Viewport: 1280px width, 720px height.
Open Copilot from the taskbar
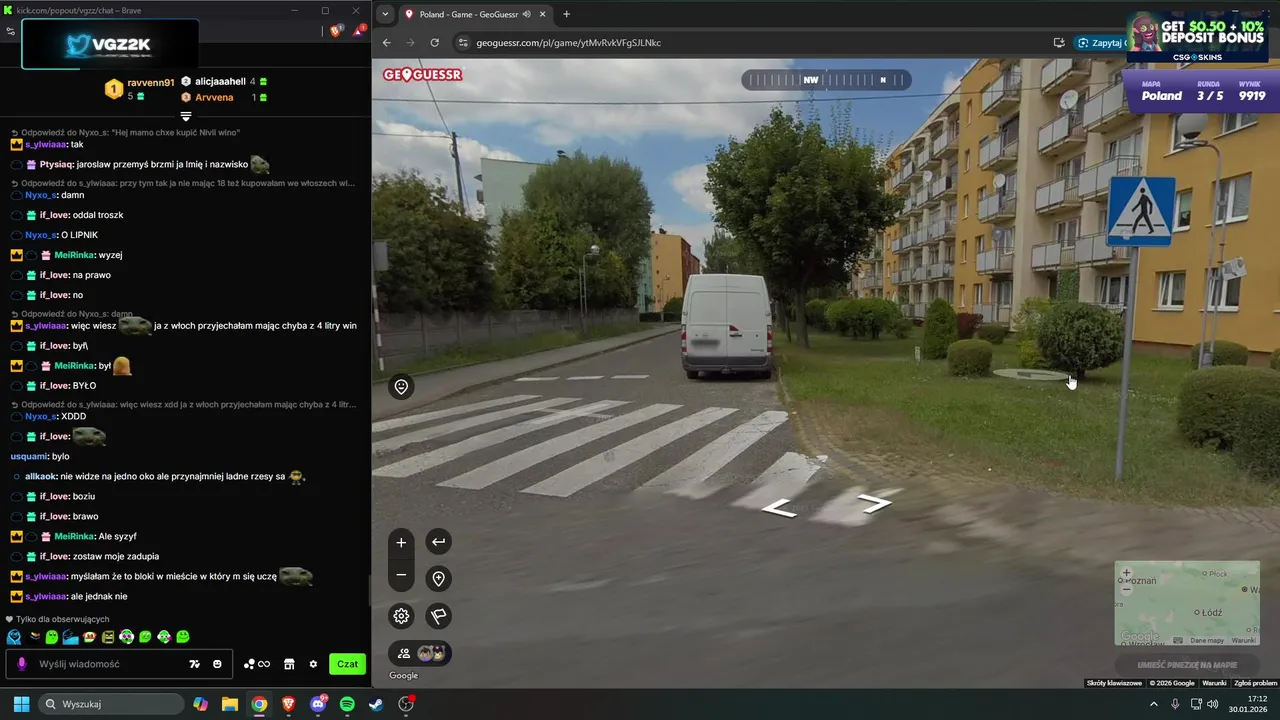(x=201, y=704)
